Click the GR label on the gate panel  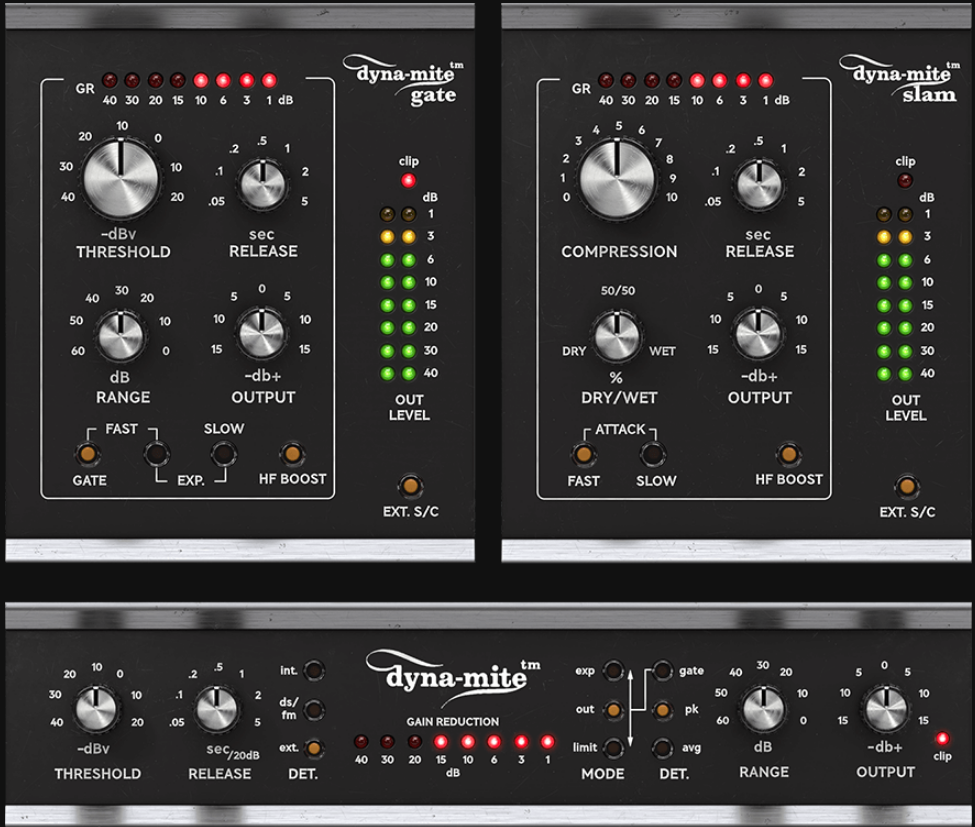tap(85, 89)
